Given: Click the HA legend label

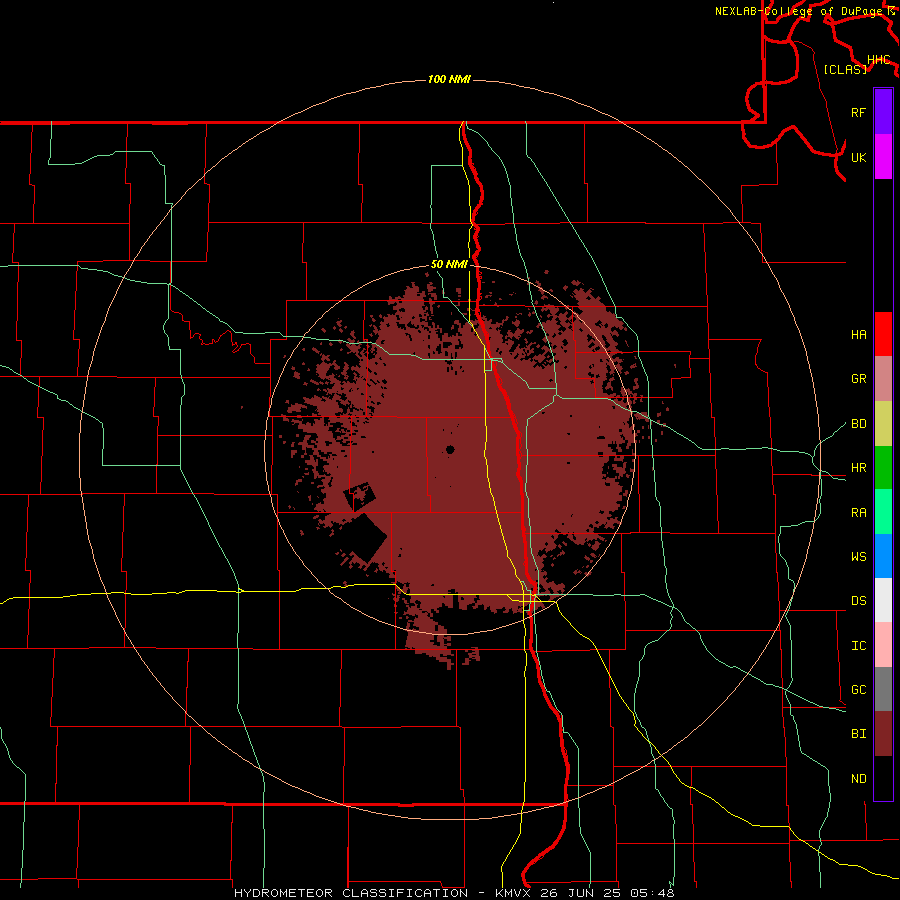Looking at the screenshot, I should coord(858,334).
